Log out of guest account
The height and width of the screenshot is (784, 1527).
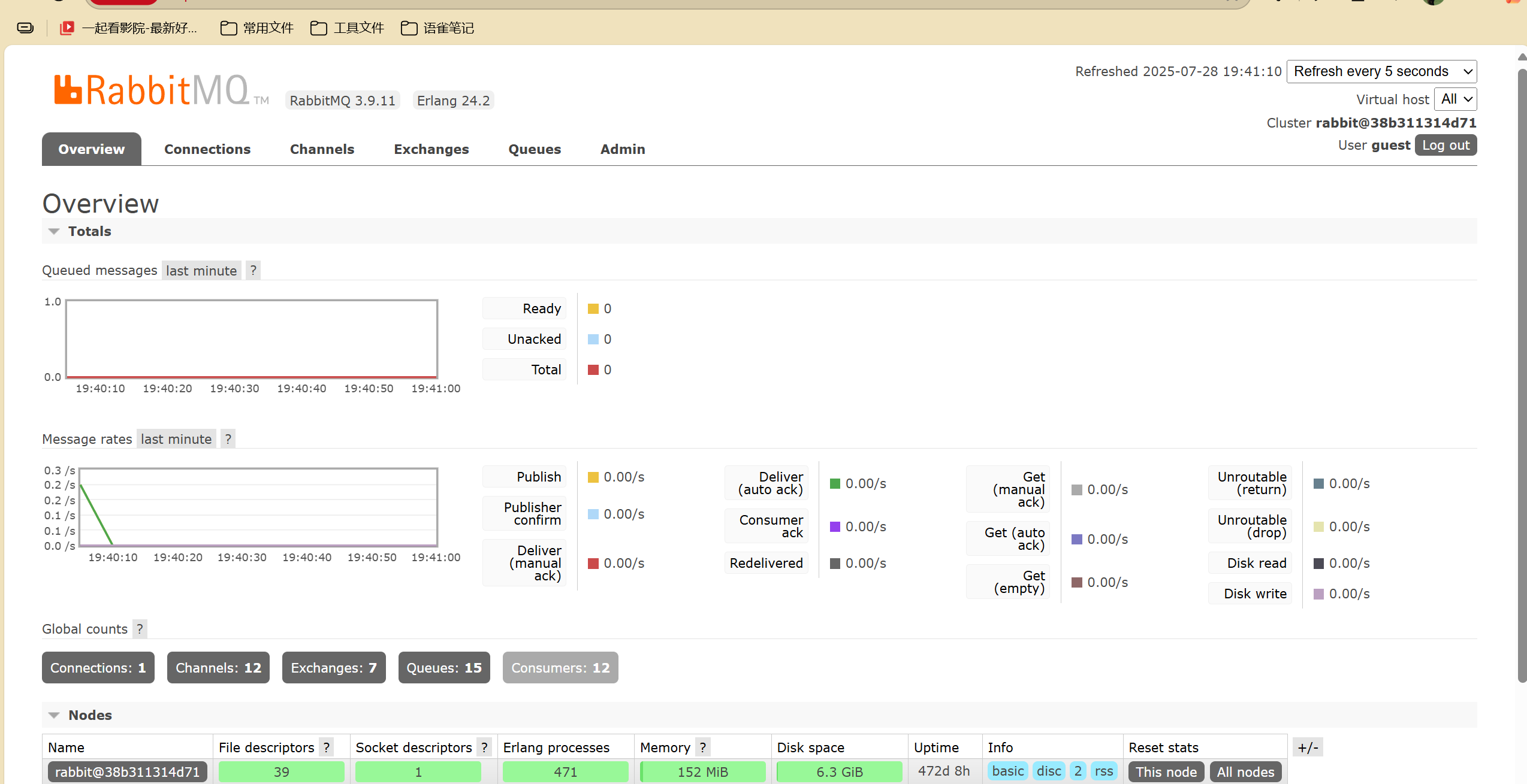pos(1445,145)
